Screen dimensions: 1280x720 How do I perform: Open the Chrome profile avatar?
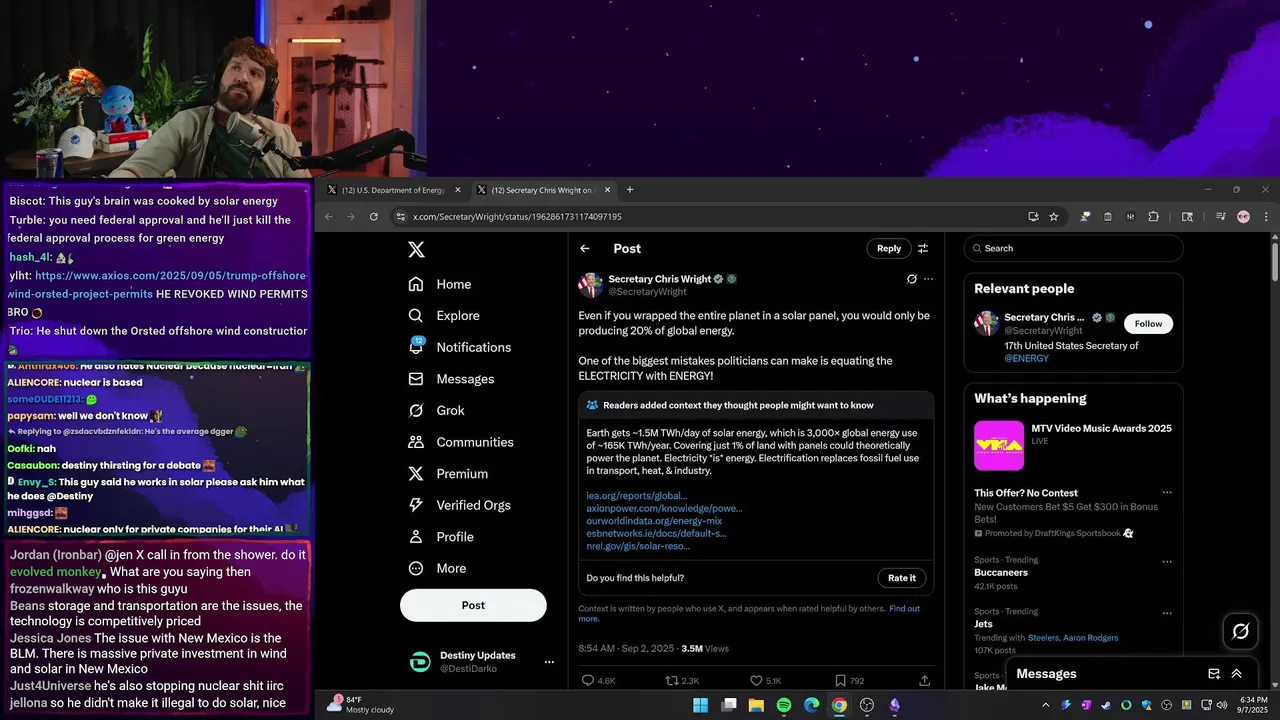pos(1244,216)
